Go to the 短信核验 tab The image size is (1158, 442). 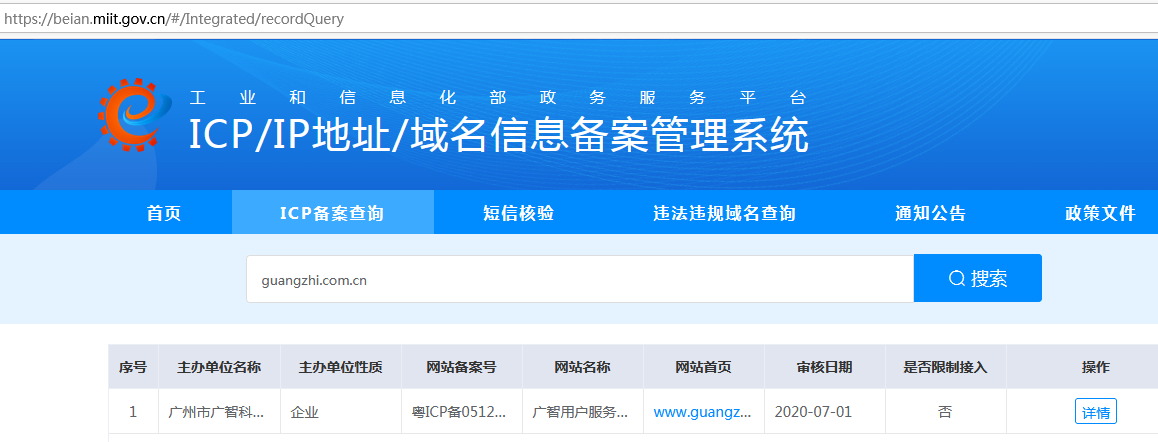click(x=518, y=214)
